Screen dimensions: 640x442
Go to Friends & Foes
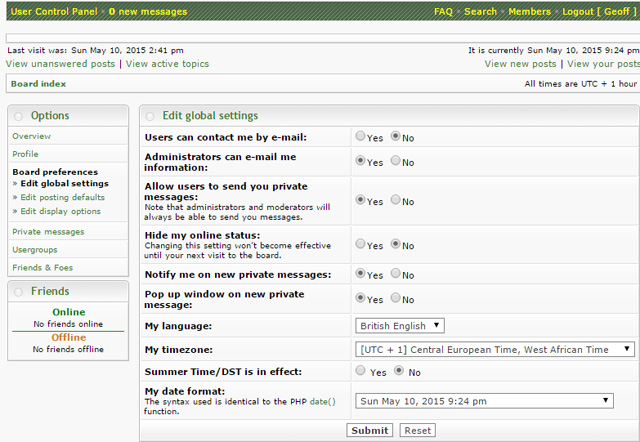(x=42, y=268)
